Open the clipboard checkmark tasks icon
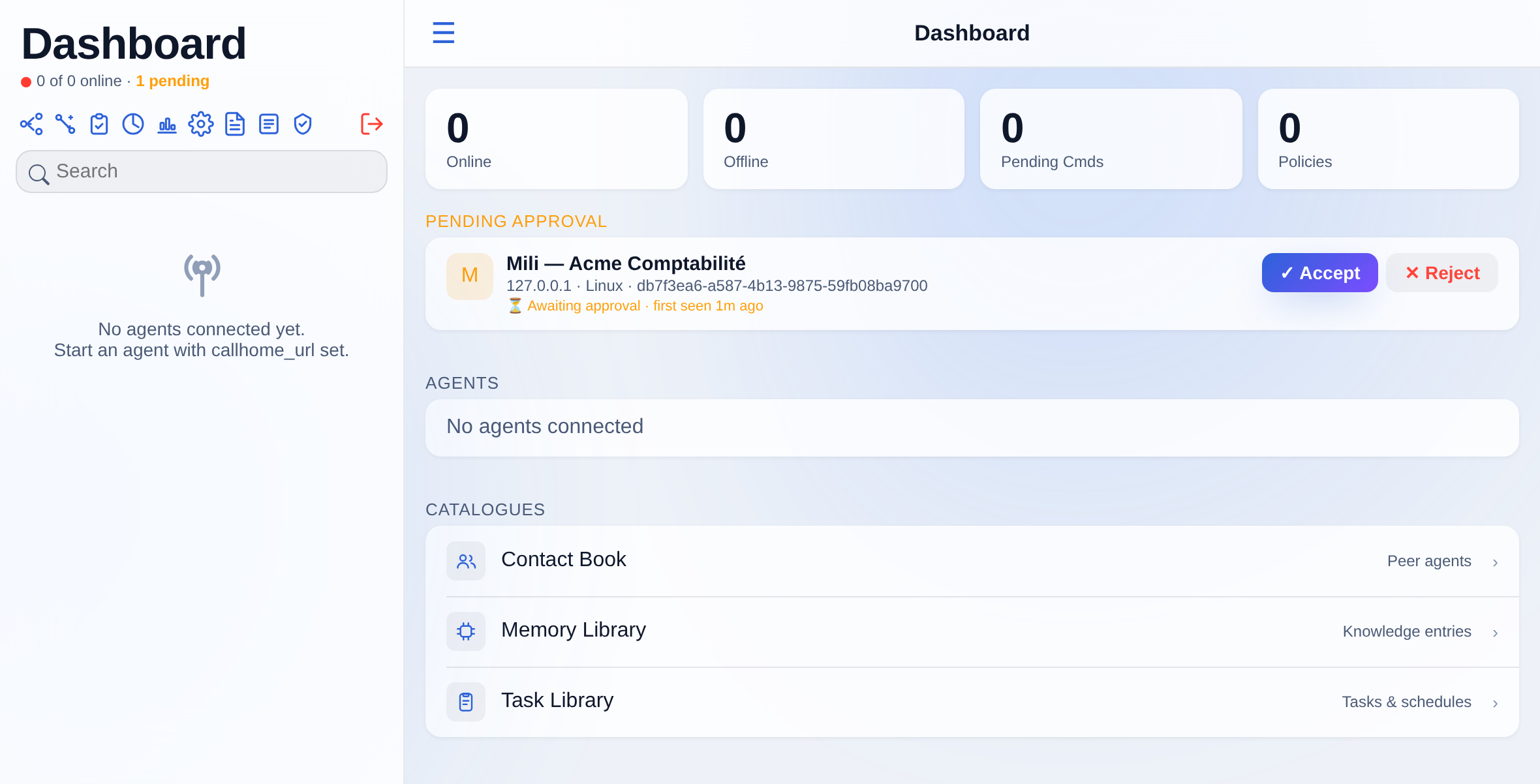The height and width of the screenshot is (784, 1540). point(99,124)
